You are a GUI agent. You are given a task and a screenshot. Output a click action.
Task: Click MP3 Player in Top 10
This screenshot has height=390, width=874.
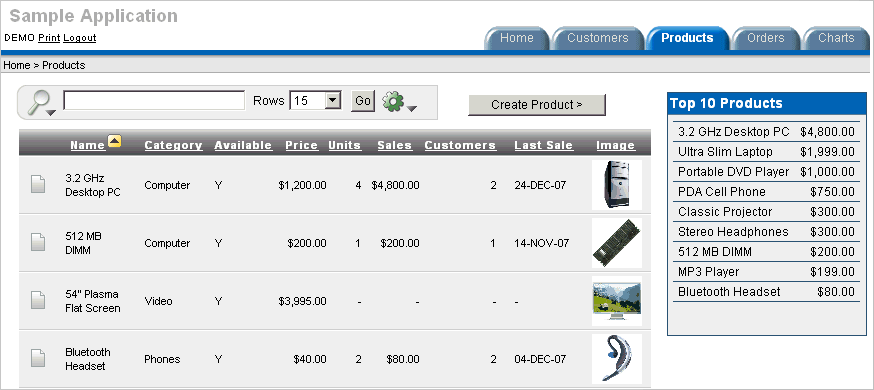click(708, 272)
